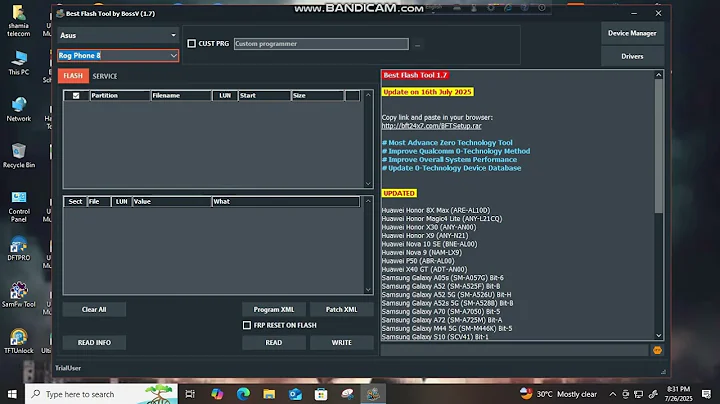Select Best Flash Tool taskbar icon
The image size is (720, 404).
tap(373, 394)
